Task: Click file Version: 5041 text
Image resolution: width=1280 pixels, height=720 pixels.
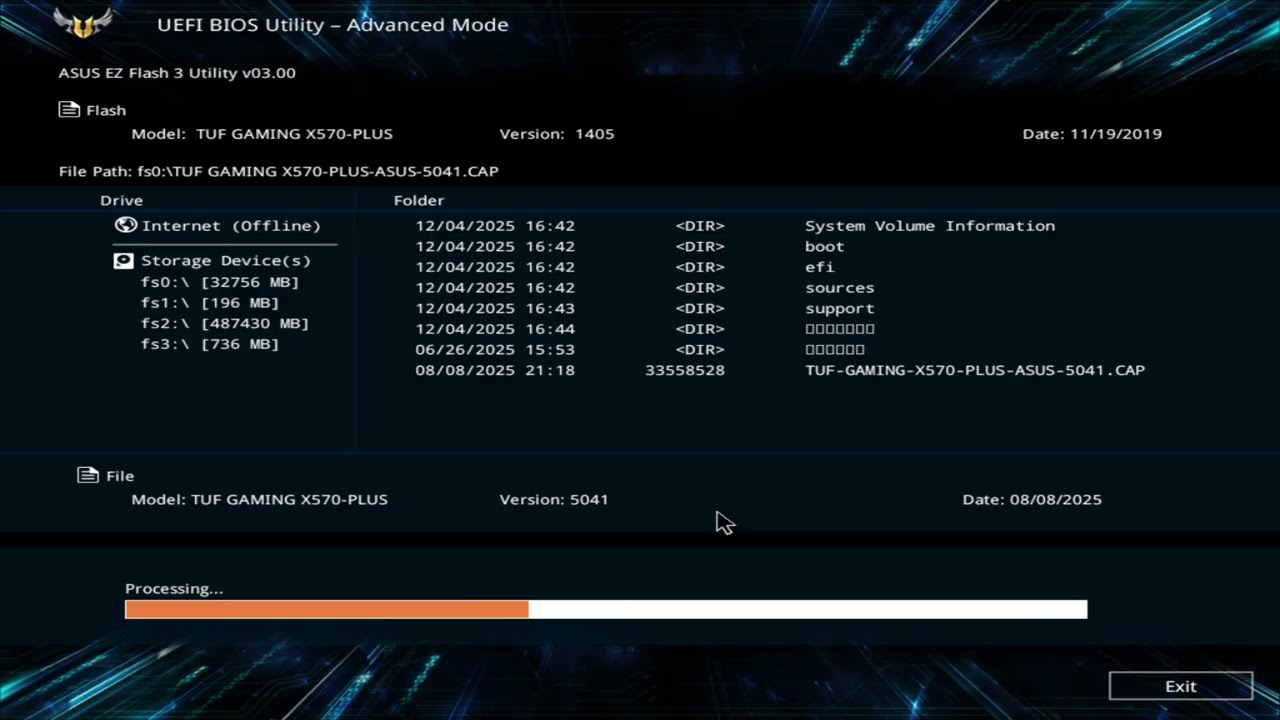Action: (554, 499)
